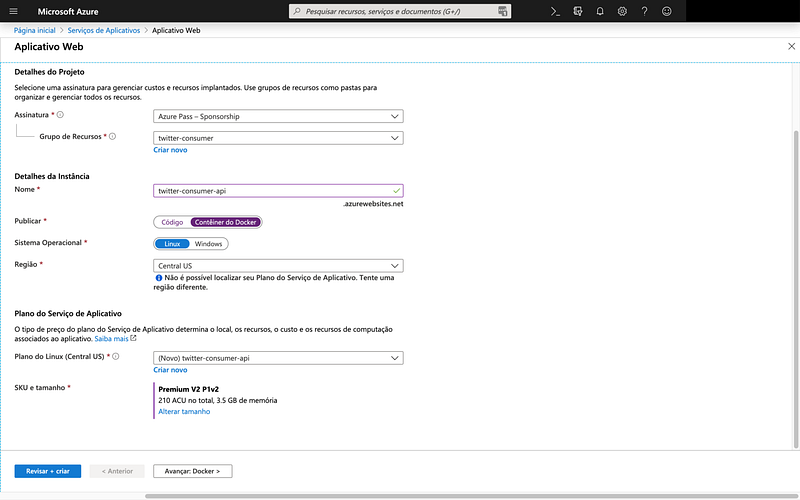The height and width of the screenshot is (500, 800).
Task: Click Avançar: Docker button
Action: coord(192,471)
